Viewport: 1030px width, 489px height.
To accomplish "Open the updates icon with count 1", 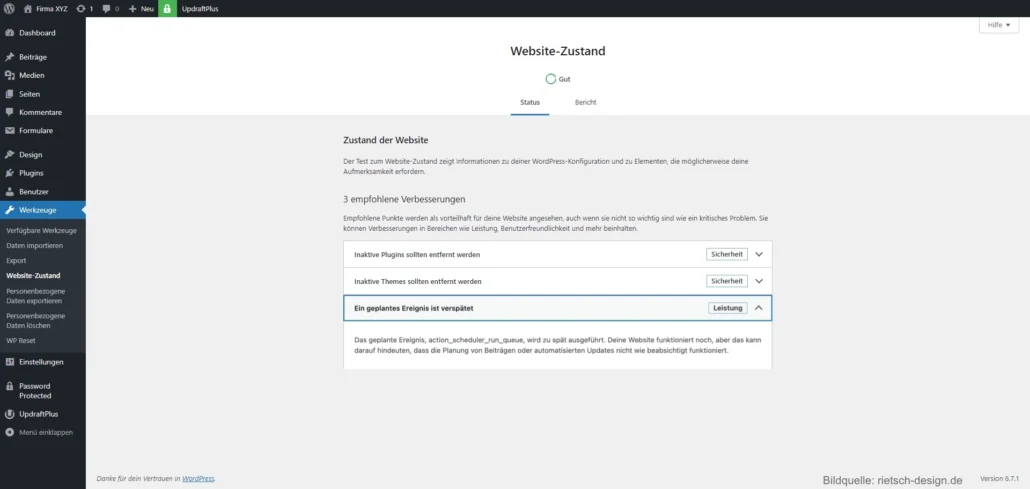I will click(x=81, y=9).
